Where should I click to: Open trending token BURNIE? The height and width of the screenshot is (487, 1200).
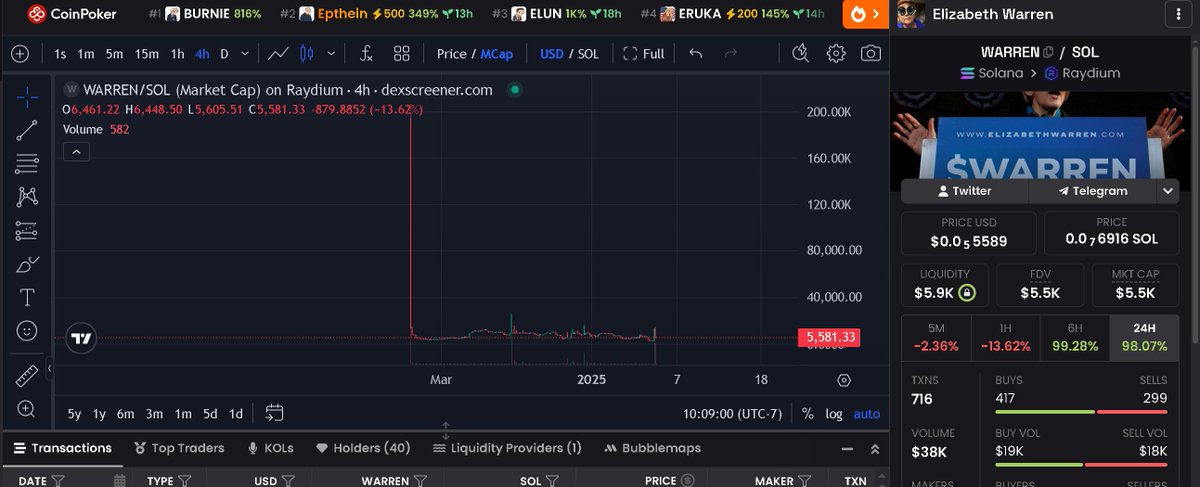204,14
